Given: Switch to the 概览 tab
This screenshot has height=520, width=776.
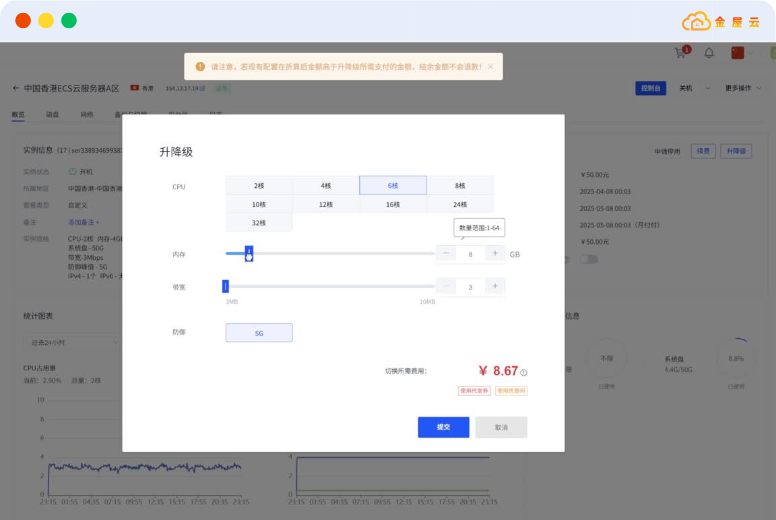Looking at the screenshot, I should (18, 115).
